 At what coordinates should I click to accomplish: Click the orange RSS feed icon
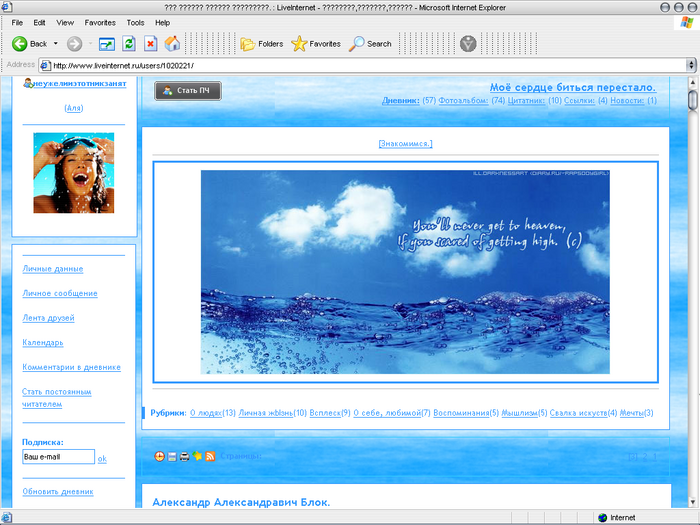click(210, 456)
